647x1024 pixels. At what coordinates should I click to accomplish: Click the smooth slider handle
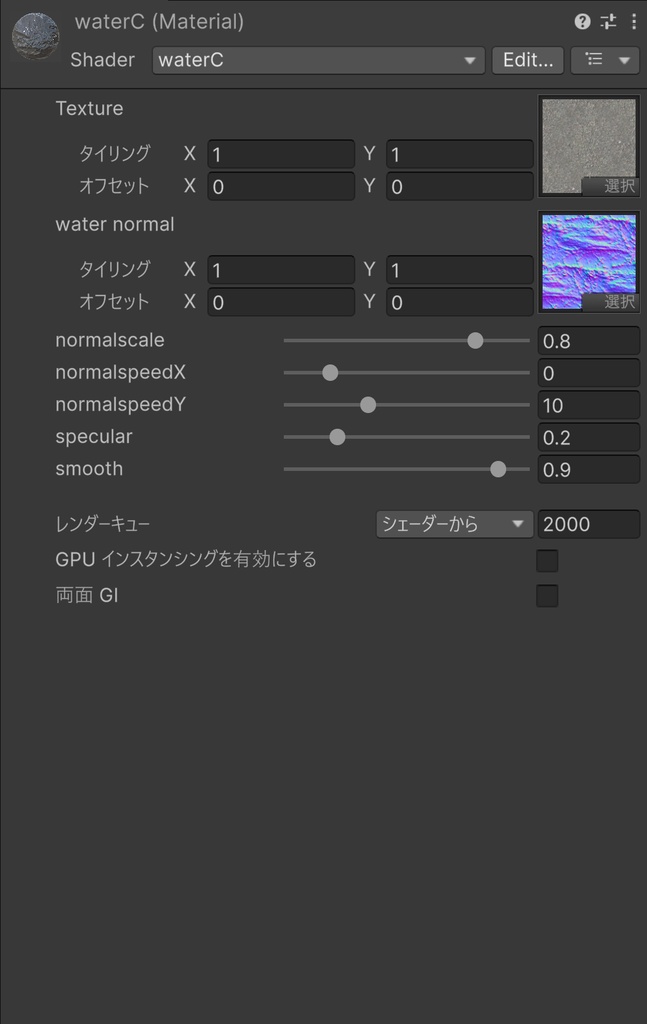498,468
